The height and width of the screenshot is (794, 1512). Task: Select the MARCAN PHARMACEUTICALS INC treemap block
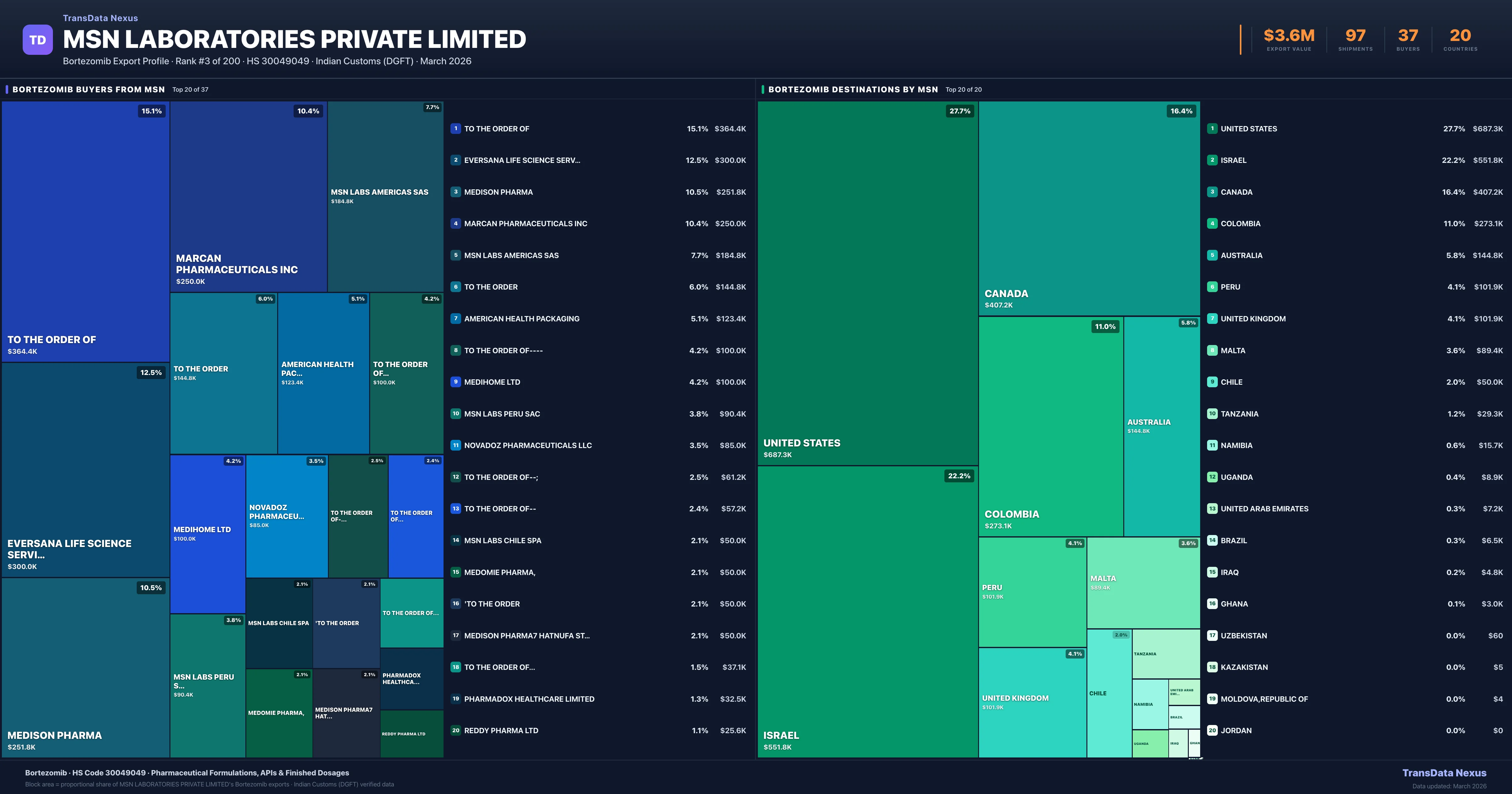point(248,197)
